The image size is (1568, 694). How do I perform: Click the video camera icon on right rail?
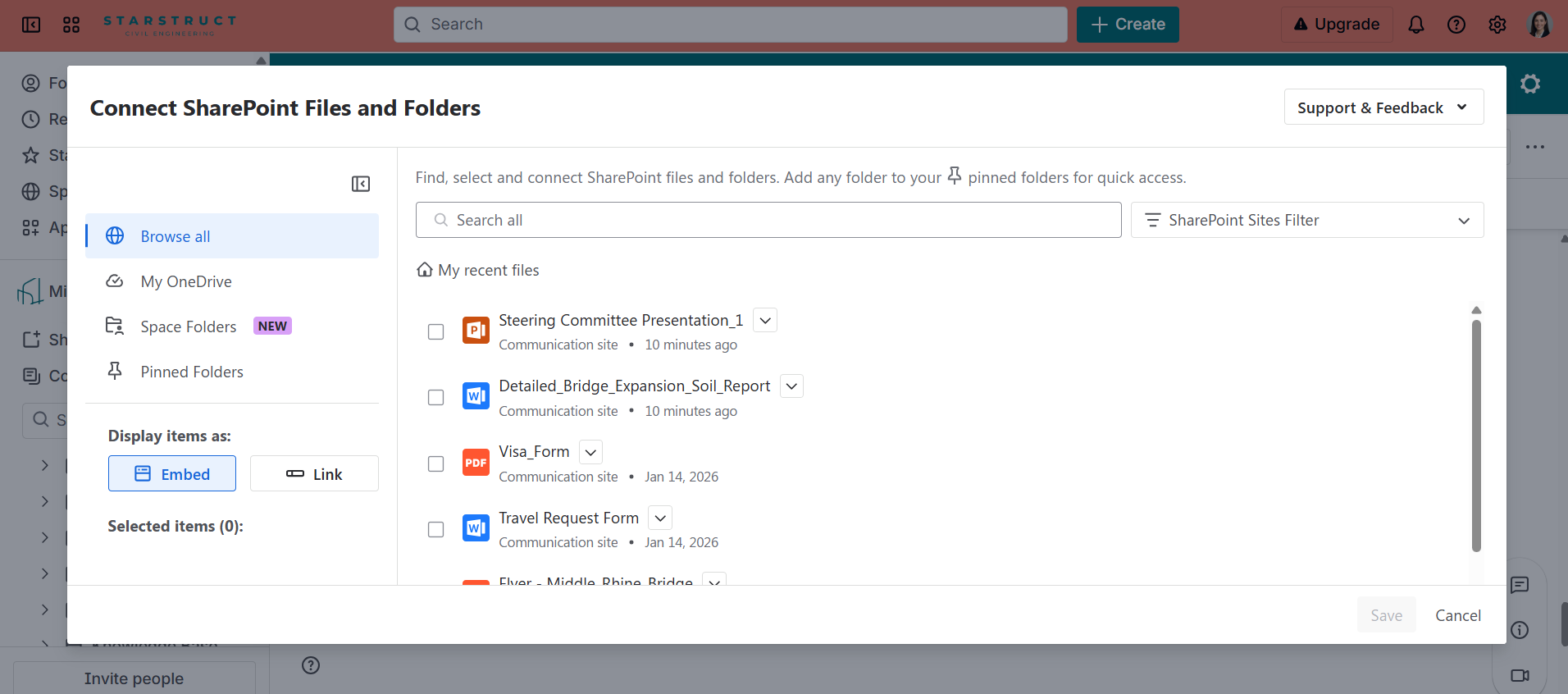1520,676
